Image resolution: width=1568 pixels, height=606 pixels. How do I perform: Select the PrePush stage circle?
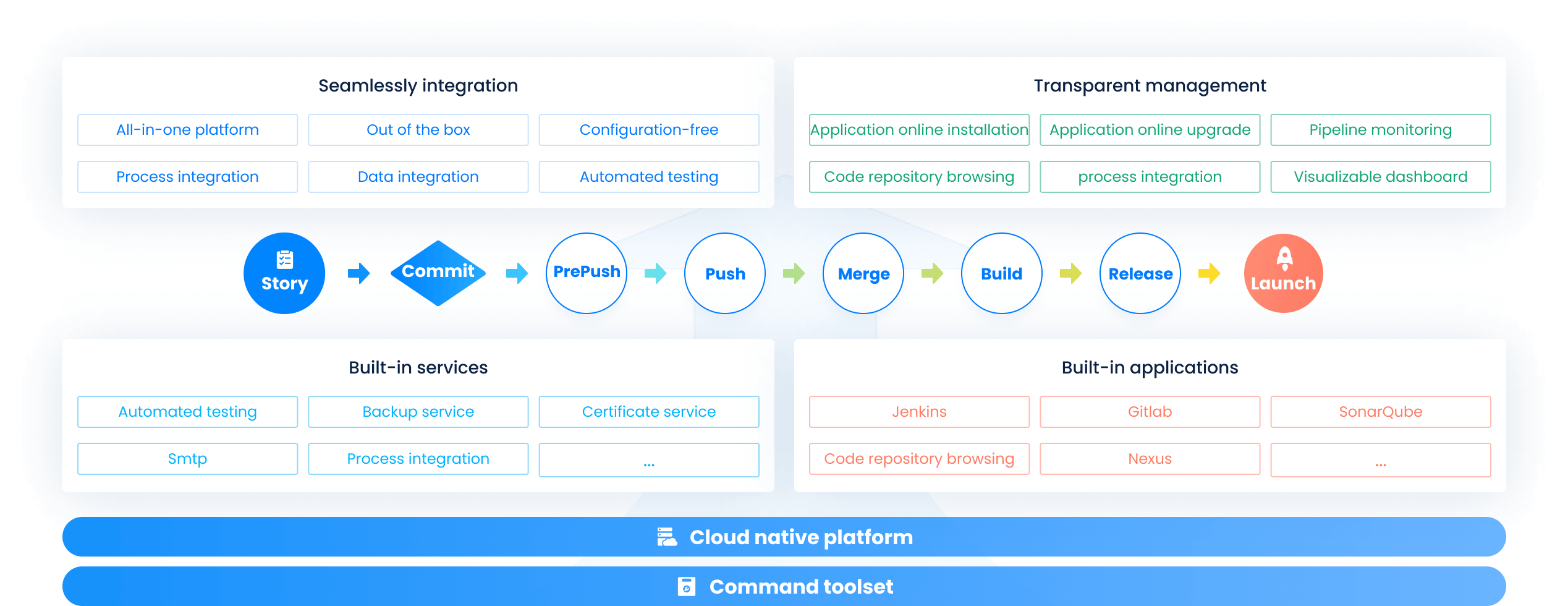587,273
